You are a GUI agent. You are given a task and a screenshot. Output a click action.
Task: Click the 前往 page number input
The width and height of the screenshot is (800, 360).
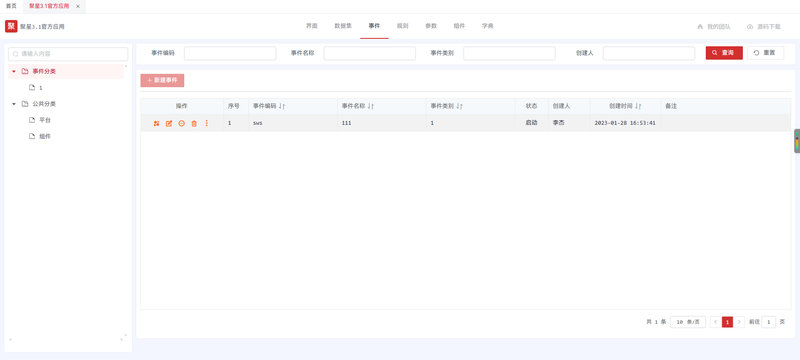[x=768, y=322]
